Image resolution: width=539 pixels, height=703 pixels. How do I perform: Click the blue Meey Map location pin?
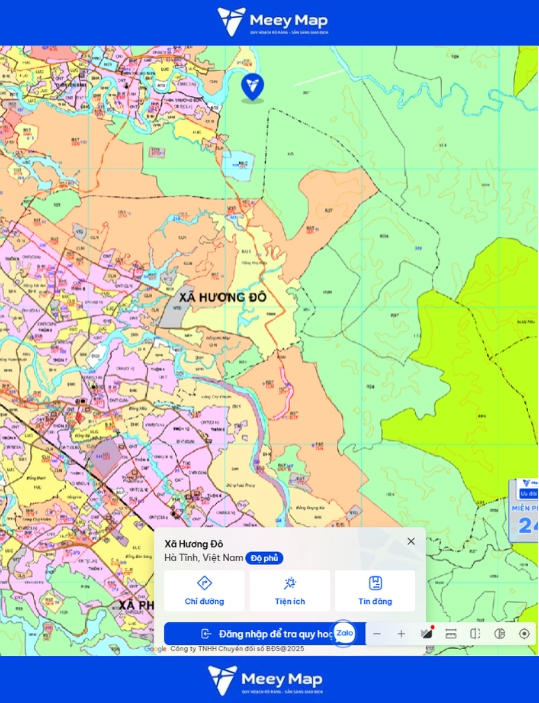pyautogui.click(x=252, y=87)
